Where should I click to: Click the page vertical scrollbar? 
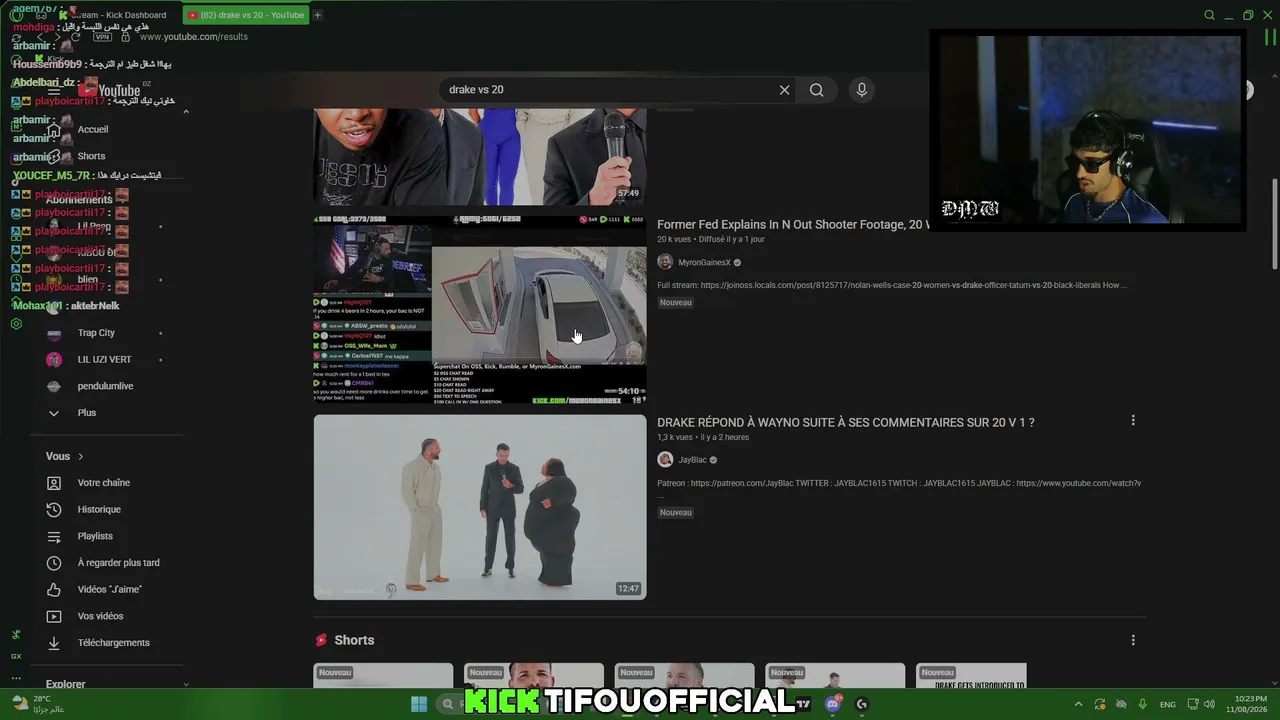click(1274, 224)
